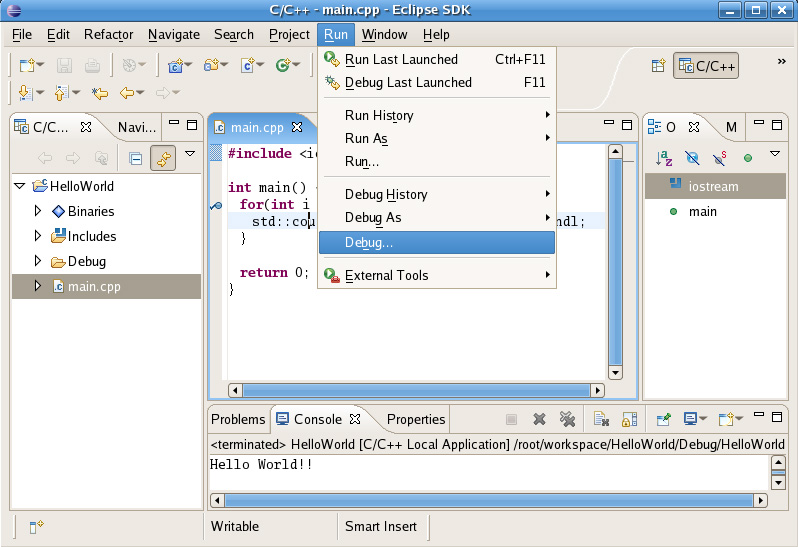Select Run... menu entry

pos(437,162)
